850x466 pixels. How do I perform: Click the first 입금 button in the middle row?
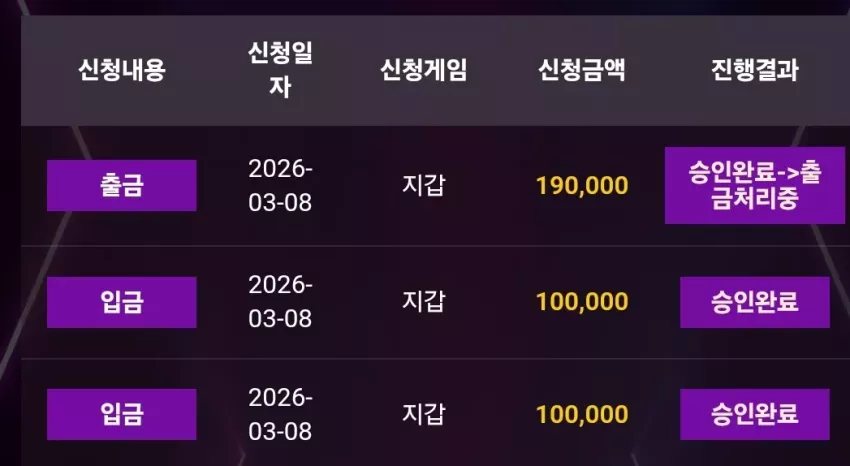[121, 302]
